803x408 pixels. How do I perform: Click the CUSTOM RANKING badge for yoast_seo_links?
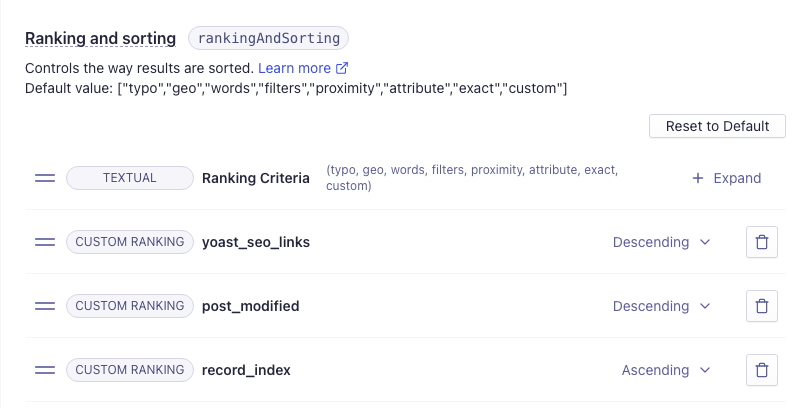point(130,242)
